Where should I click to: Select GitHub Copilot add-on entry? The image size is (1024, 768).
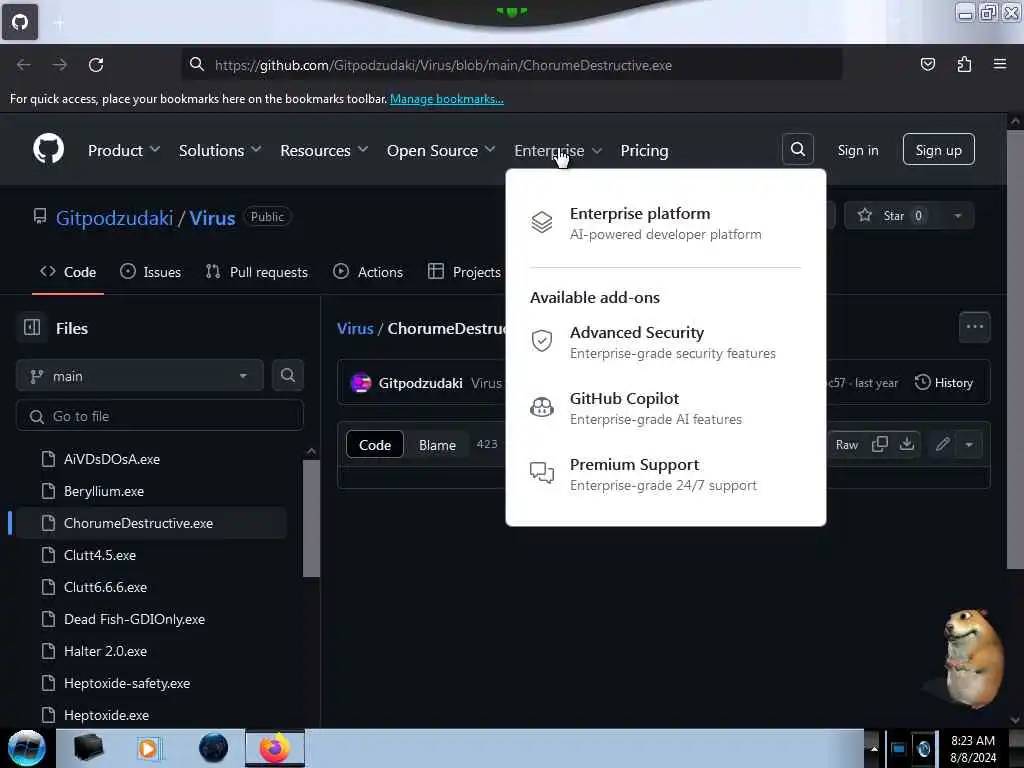point(665,408)
